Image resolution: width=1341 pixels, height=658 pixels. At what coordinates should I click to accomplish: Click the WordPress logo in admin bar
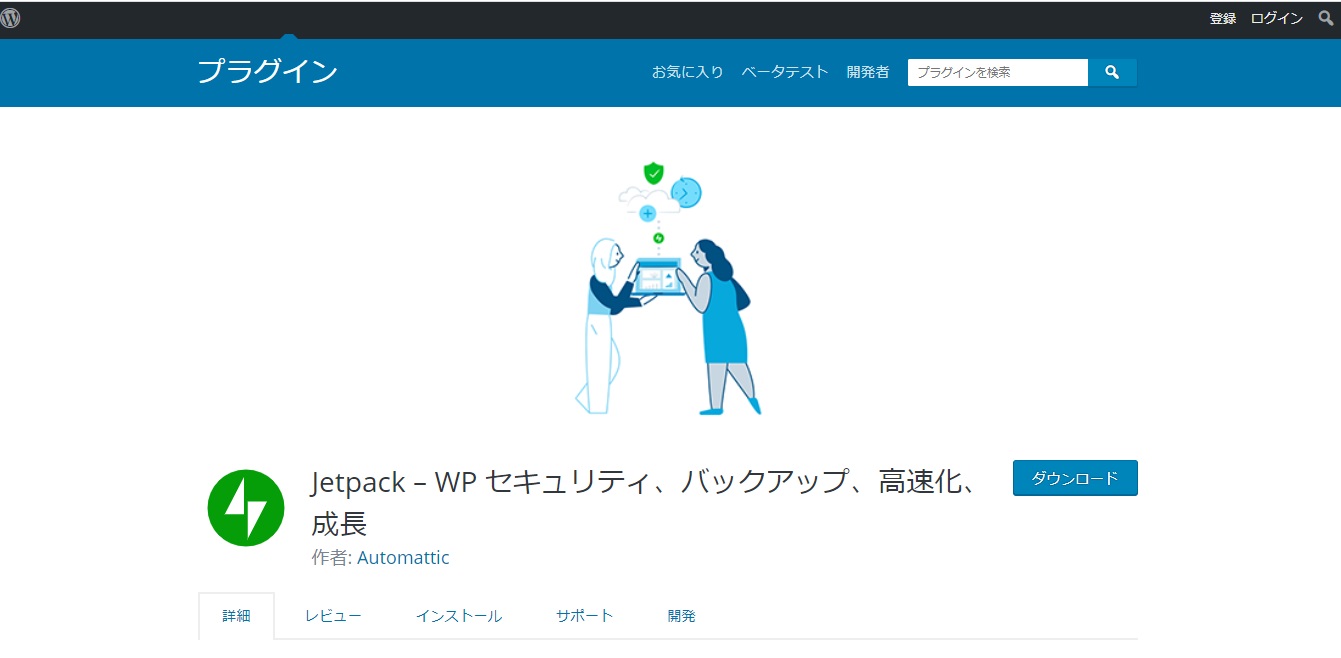pyautogui.click(x=10, y=18)
